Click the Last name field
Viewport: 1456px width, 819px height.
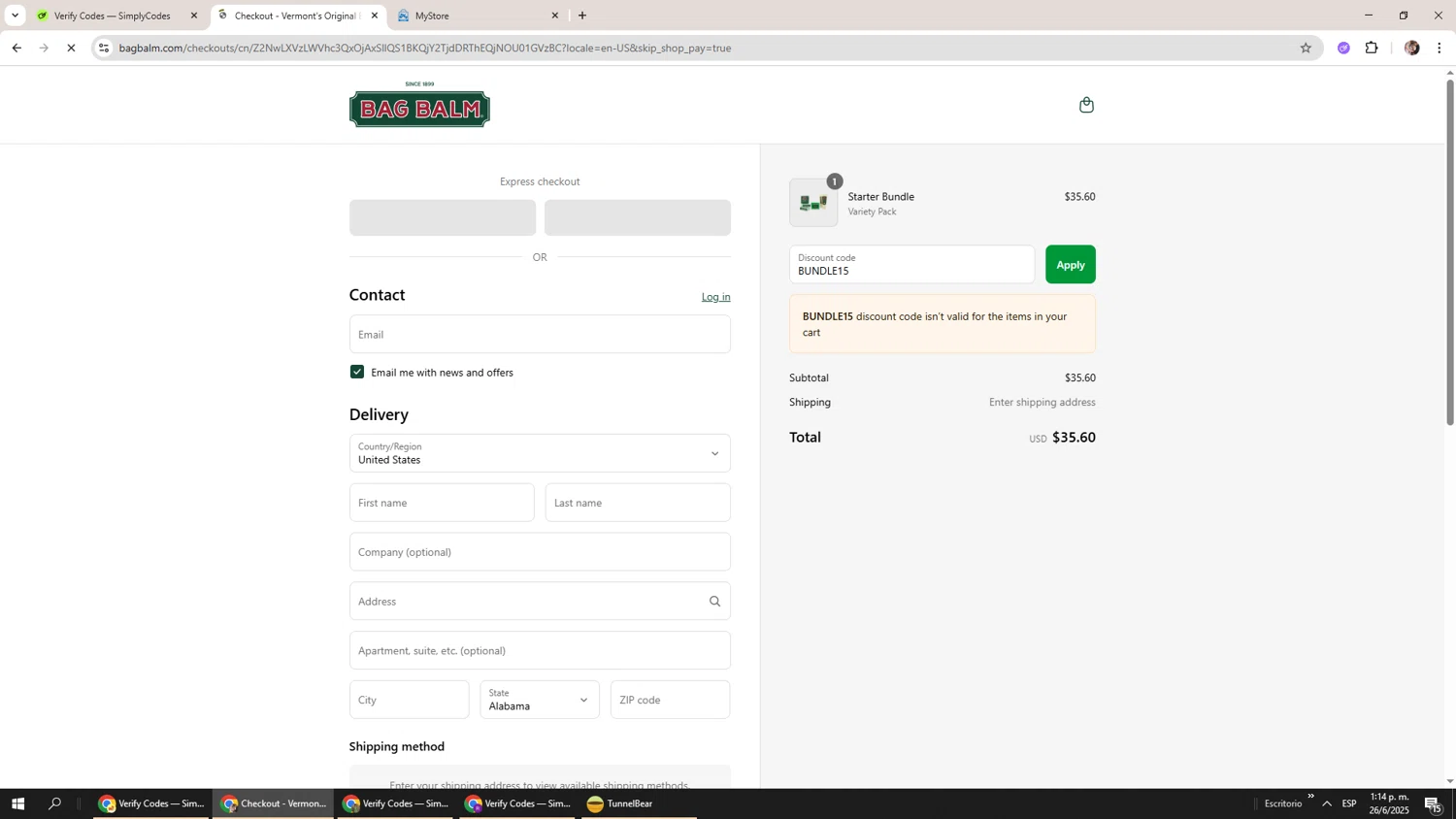[638, 503]
